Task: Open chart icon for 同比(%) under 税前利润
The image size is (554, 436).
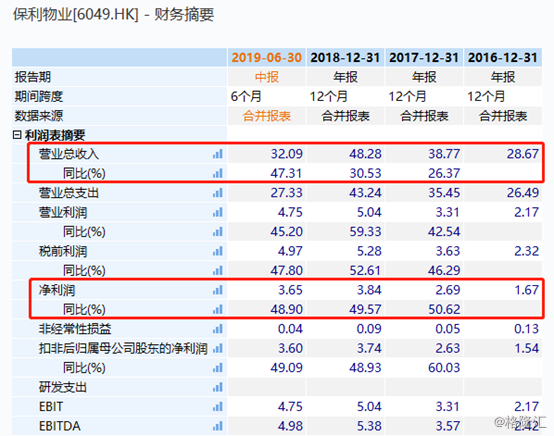Action: pyautogui.click(x=218, y=271)
